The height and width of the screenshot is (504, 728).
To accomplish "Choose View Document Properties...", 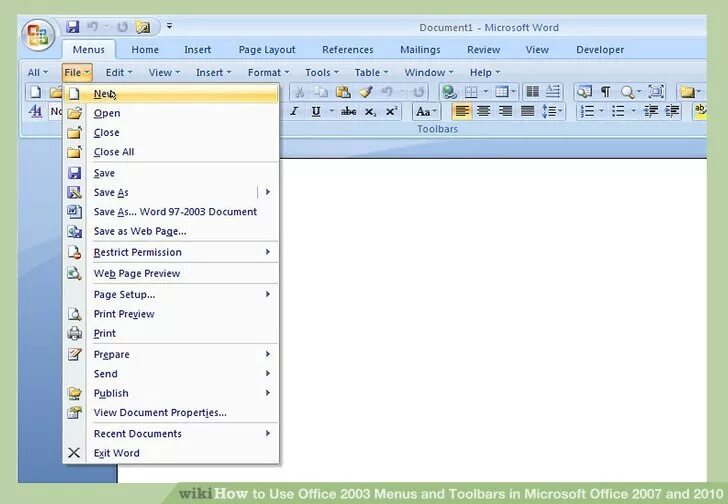I will 171,413.
